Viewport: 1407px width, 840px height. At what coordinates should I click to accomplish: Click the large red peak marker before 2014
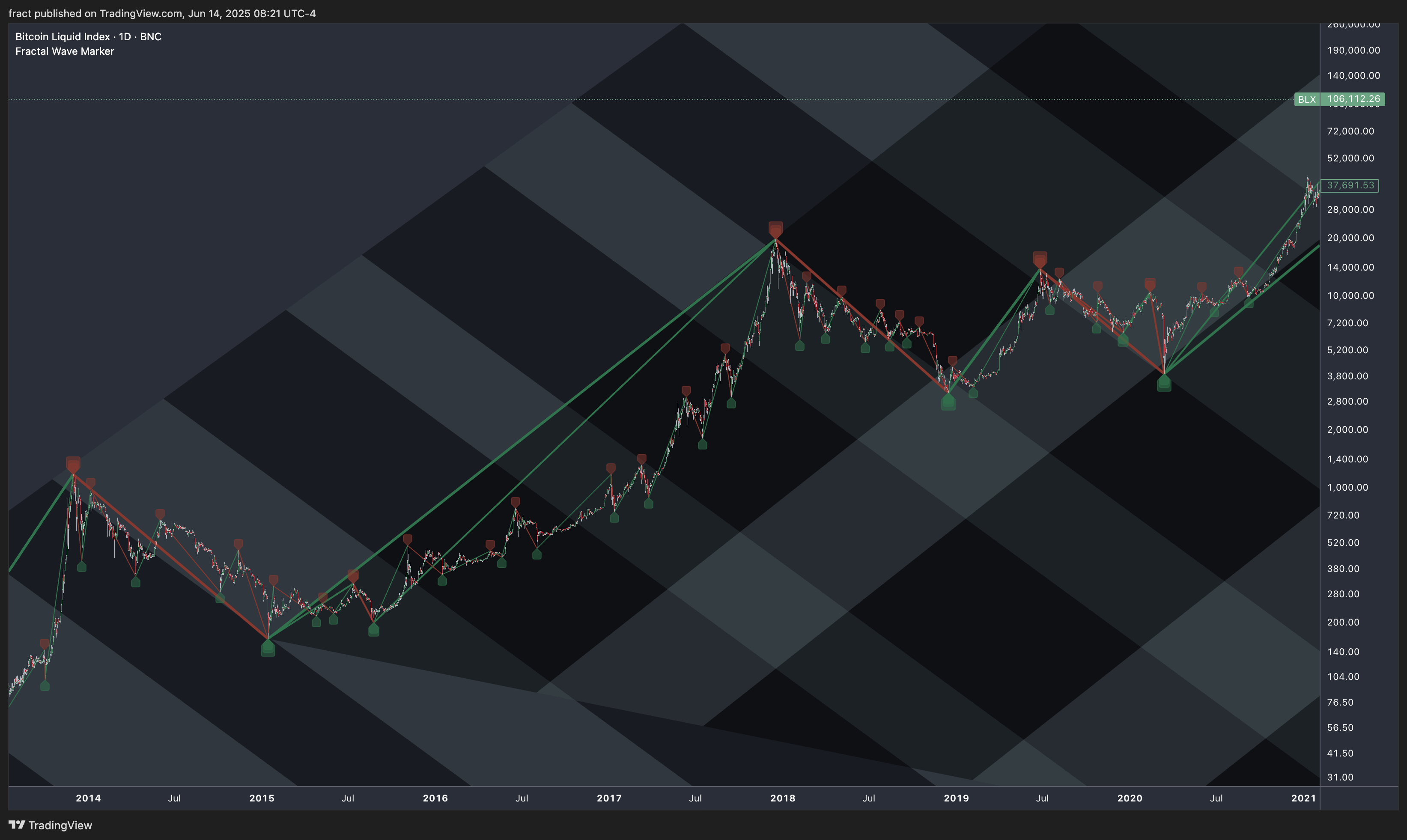pyautogui.click(x=73, y=465)
